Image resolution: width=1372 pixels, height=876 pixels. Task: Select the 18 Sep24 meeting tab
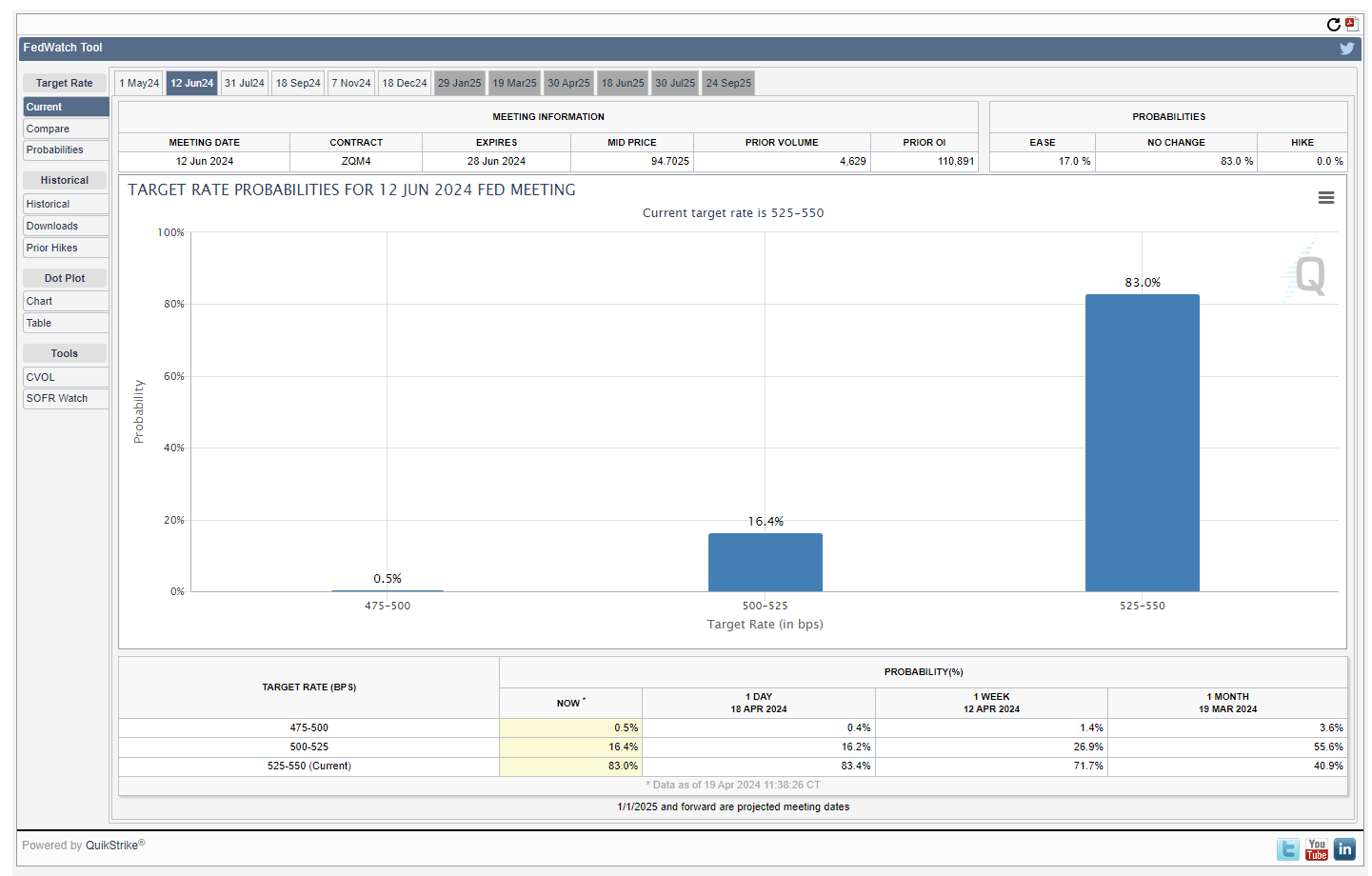click(298, 84)
